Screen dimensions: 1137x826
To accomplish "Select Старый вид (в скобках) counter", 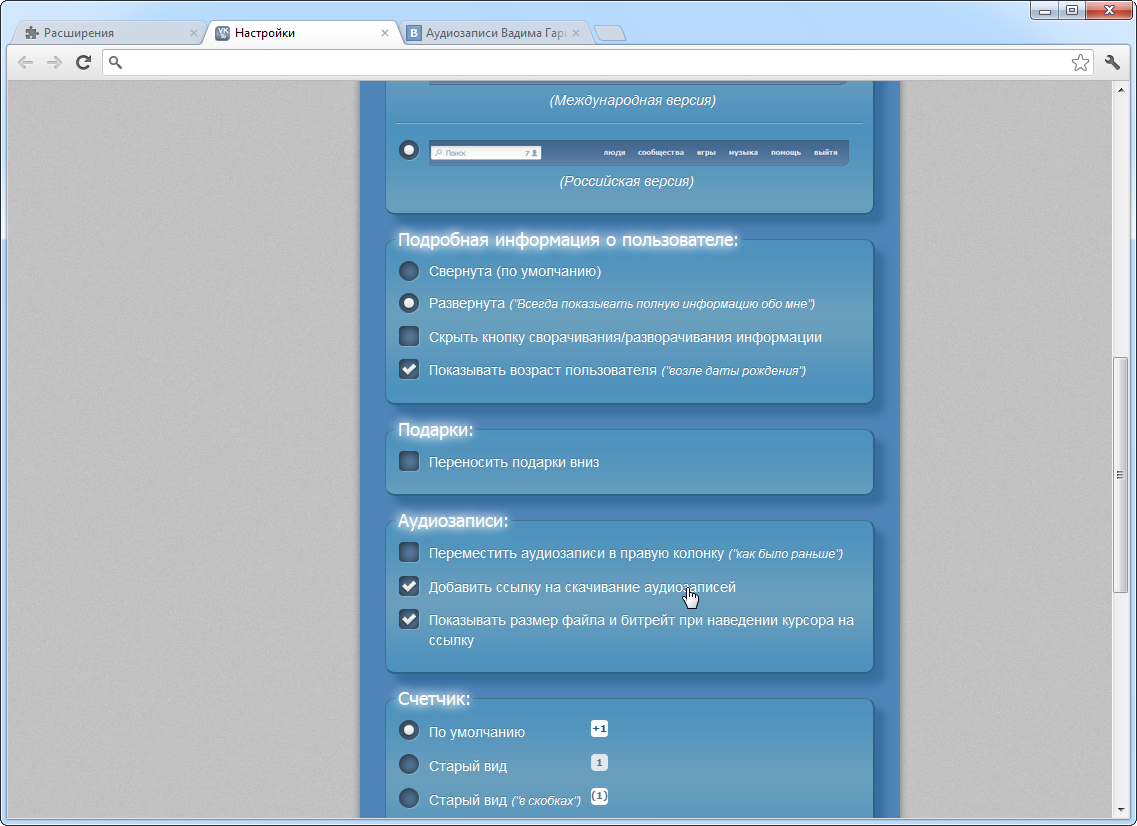I will coord(409,798).
